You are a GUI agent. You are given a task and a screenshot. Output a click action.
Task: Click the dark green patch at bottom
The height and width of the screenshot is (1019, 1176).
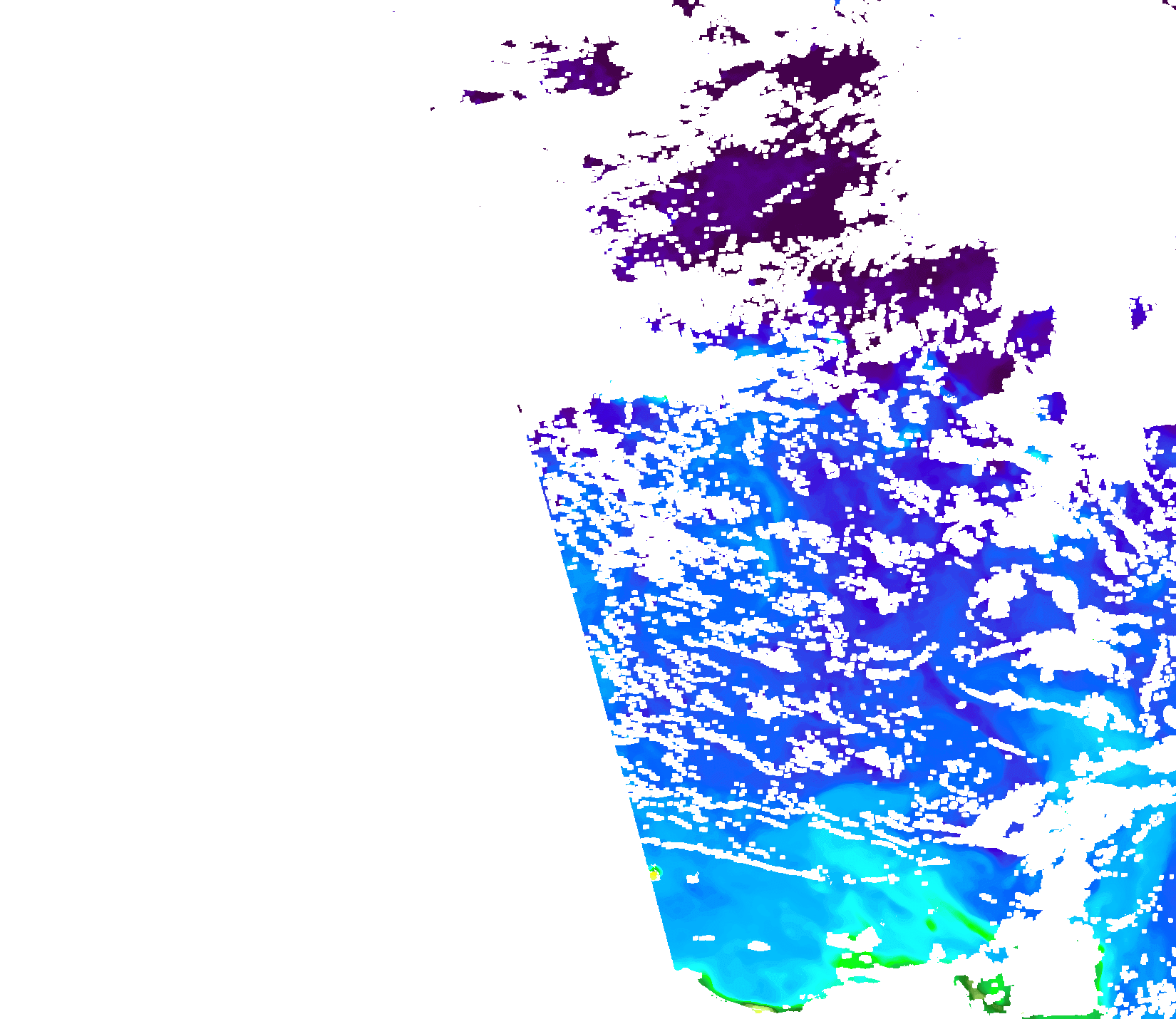tap(984, 990)
